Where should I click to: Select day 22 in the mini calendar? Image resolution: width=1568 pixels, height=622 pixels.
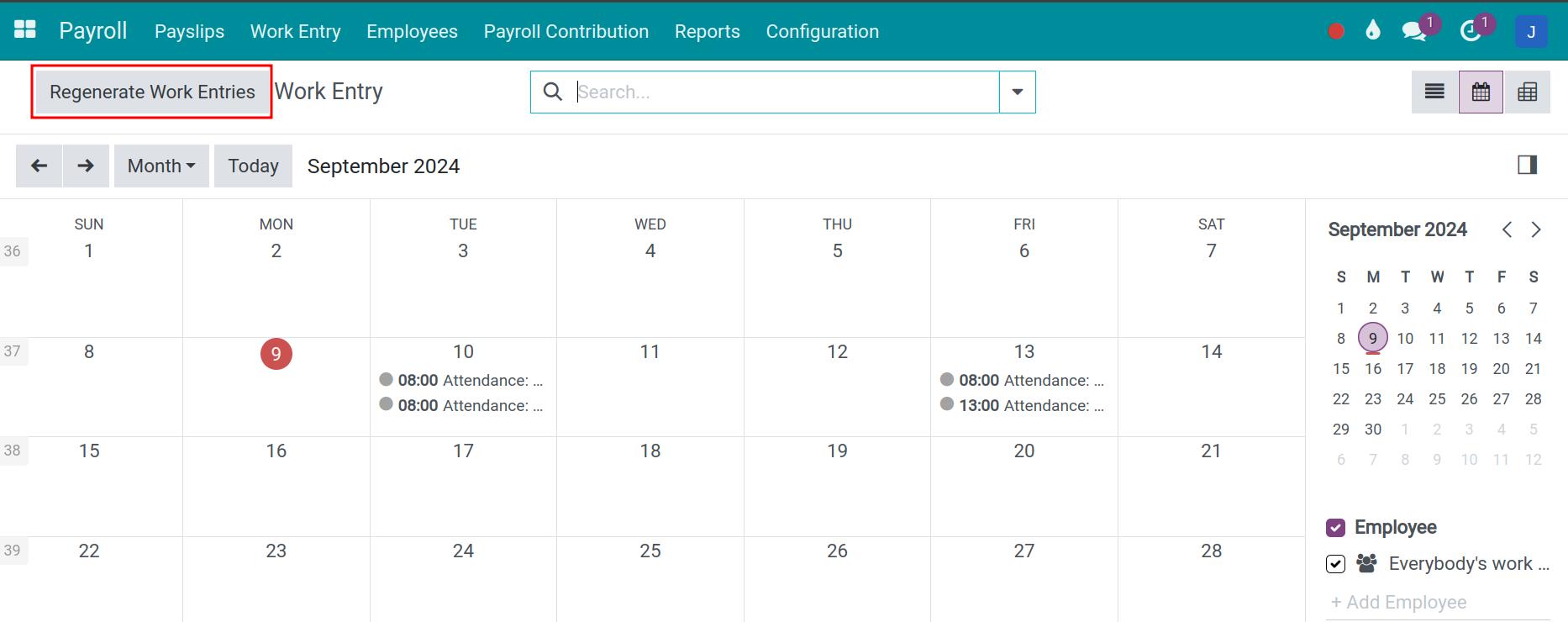1341,398
